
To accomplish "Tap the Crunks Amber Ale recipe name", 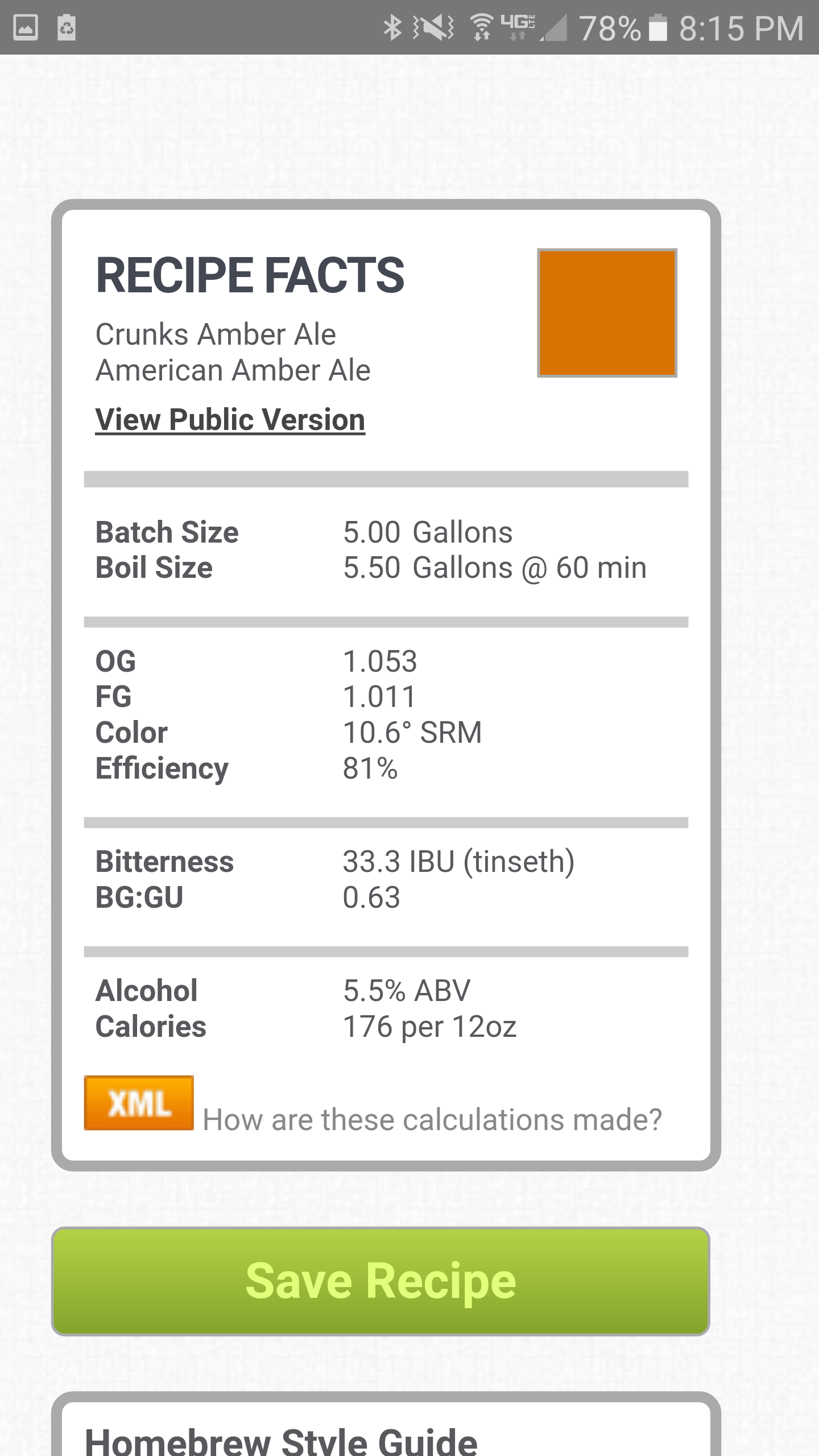I will coord(216,334).
